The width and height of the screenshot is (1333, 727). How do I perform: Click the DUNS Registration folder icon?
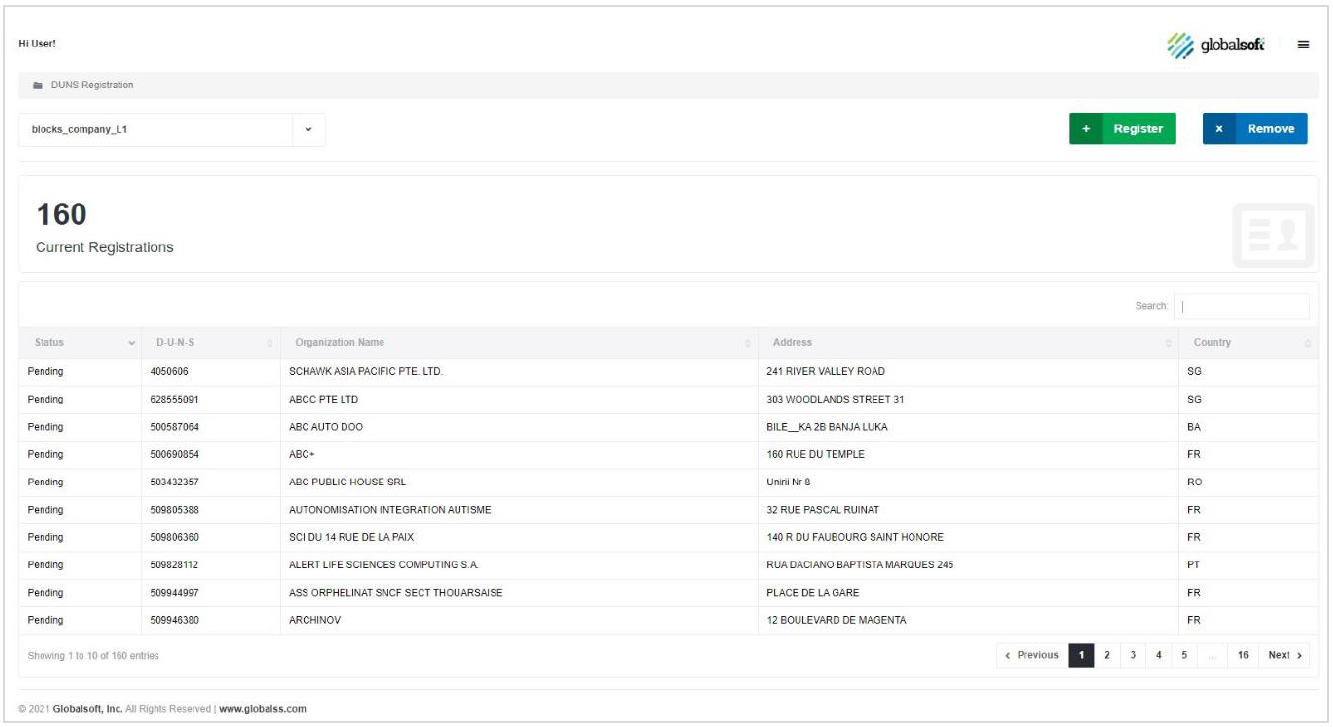pyautogui.click(x=38, y=85)
